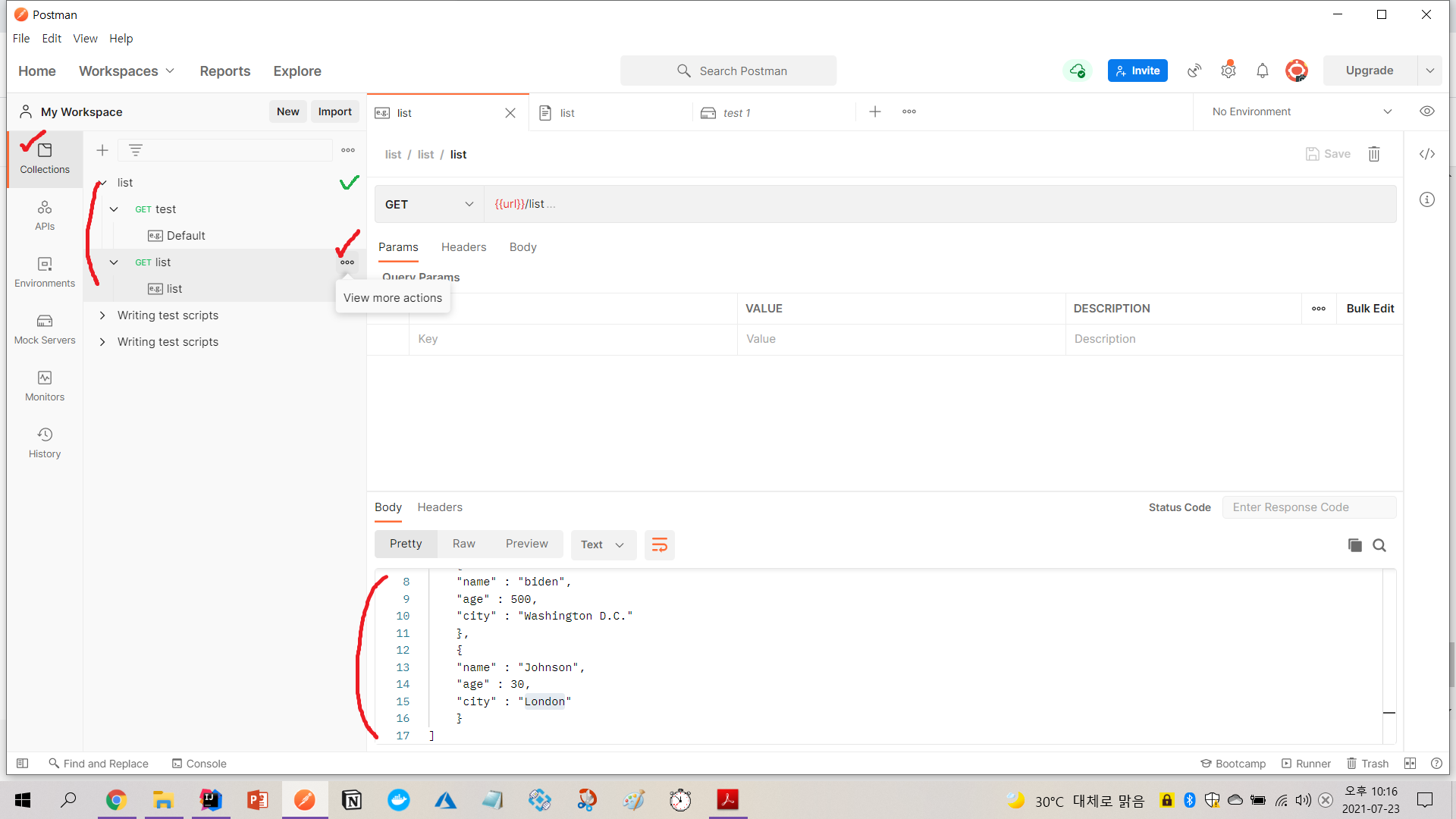Click the Import button
Image resolution: width=1456 pixels, height=819 pixels.
[334, 111]
